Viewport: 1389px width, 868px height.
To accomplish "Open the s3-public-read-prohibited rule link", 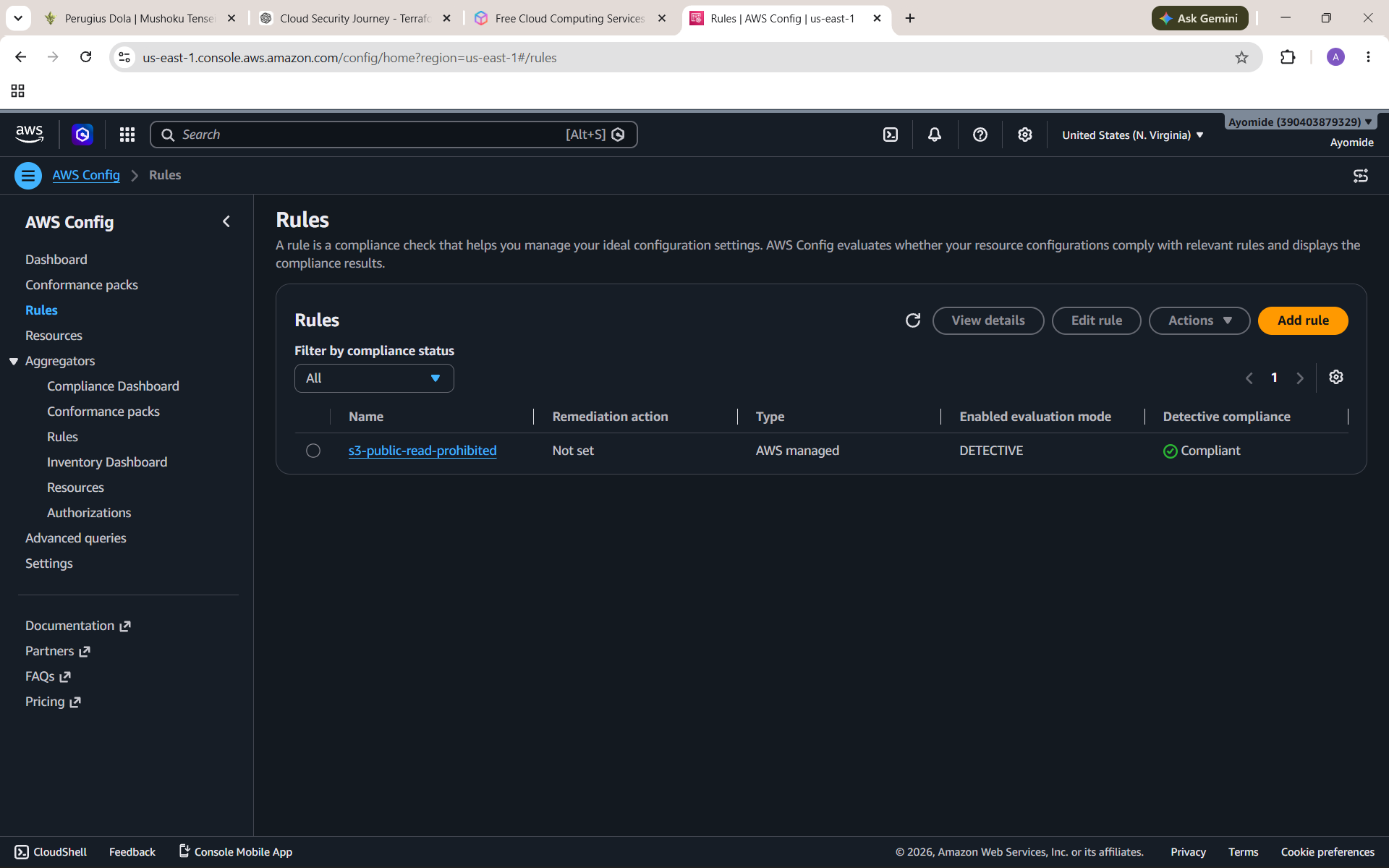I will click(x=422, y=451).
